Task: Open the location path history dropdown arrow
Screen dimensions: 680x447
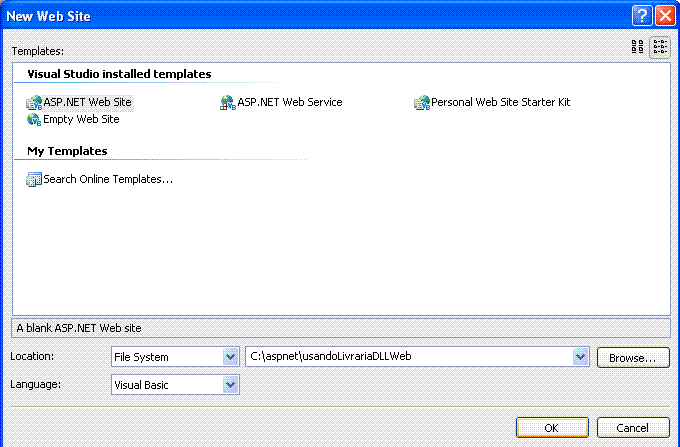Action: (x=580, y=357)
